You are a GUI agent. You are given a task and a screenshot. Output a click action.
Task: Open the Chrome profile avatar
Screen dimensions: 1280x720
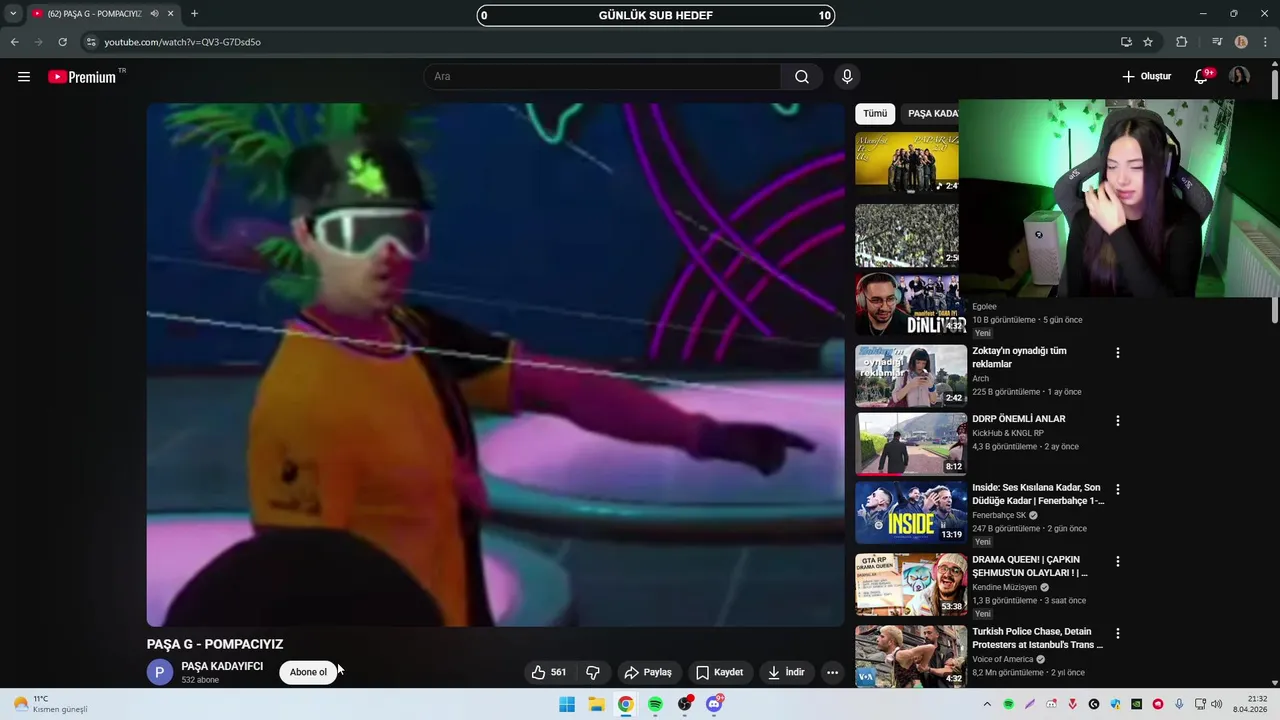click(1241, 42)
